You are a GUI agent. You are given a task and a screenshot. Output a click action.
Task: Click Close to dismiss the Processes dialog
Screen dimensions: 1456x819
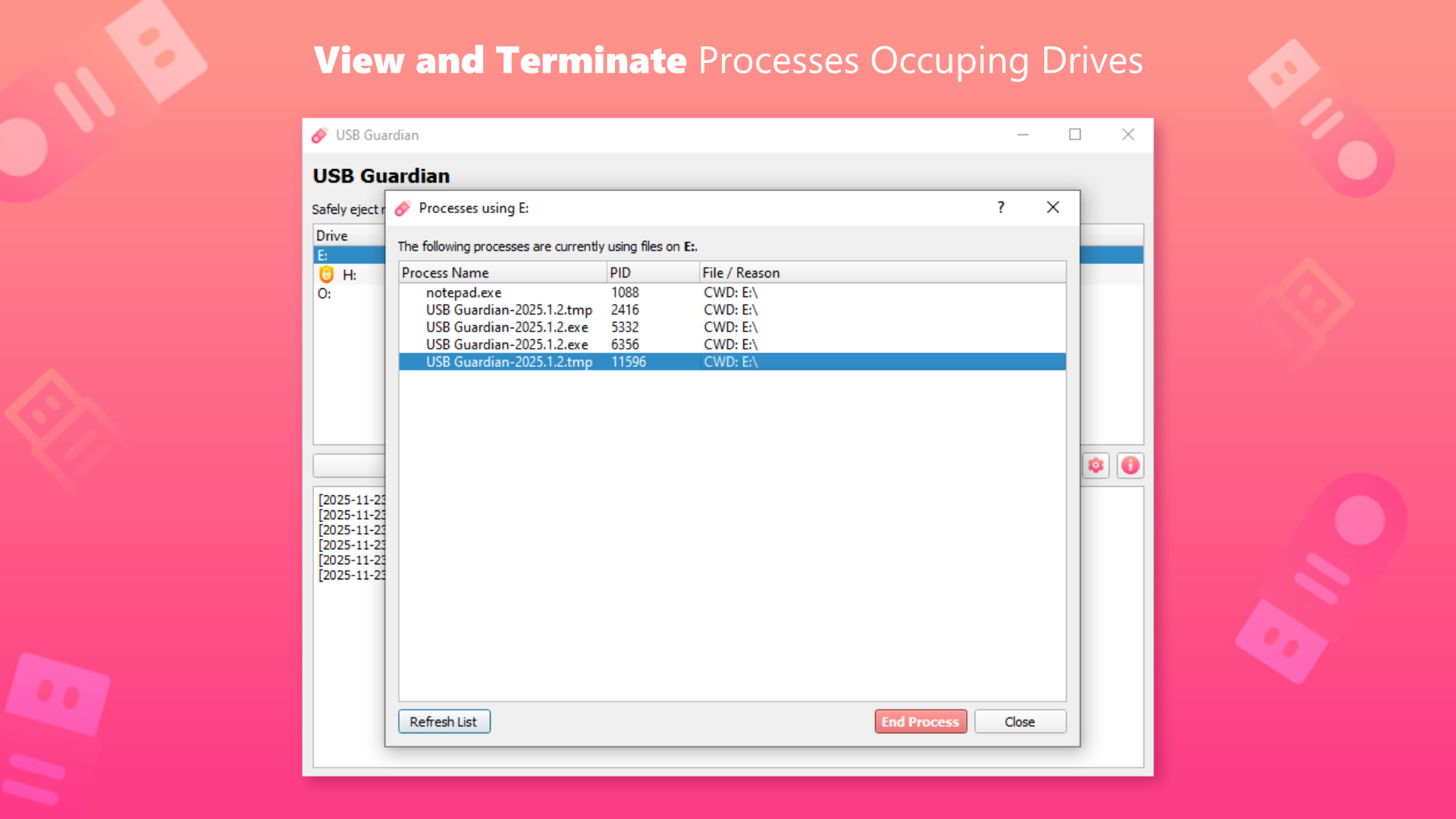[1020, 721]
